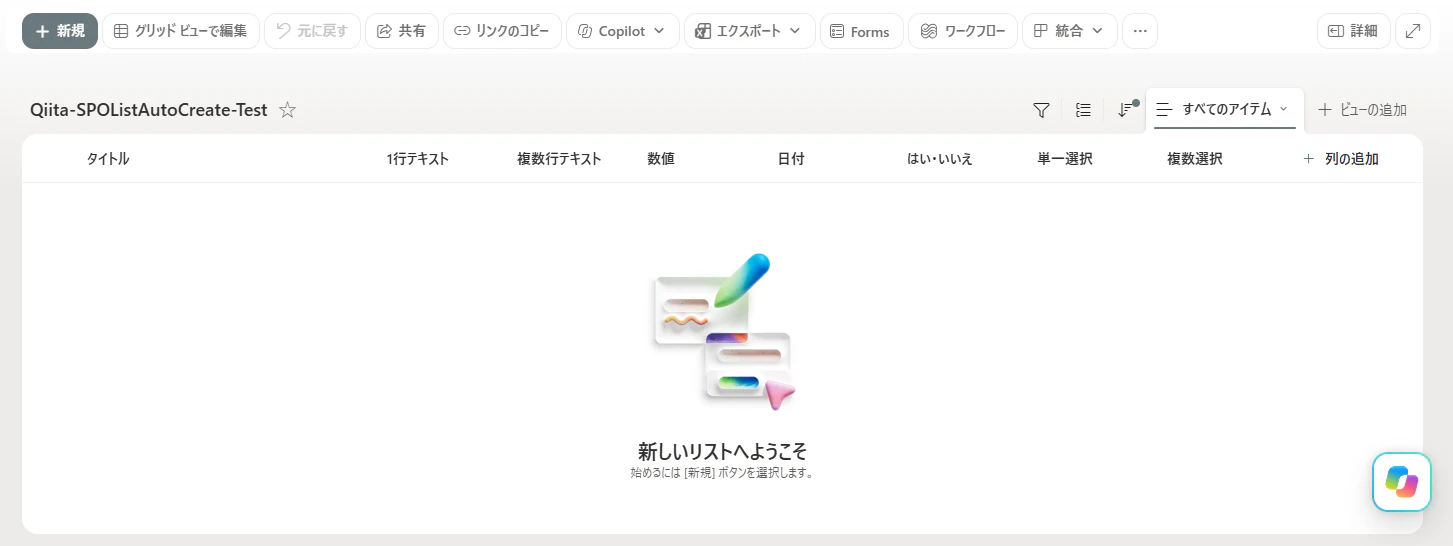This screenshot has height=546, width=1453.
Task: Click the 元に戻す undo button
Action: point(312,31)
